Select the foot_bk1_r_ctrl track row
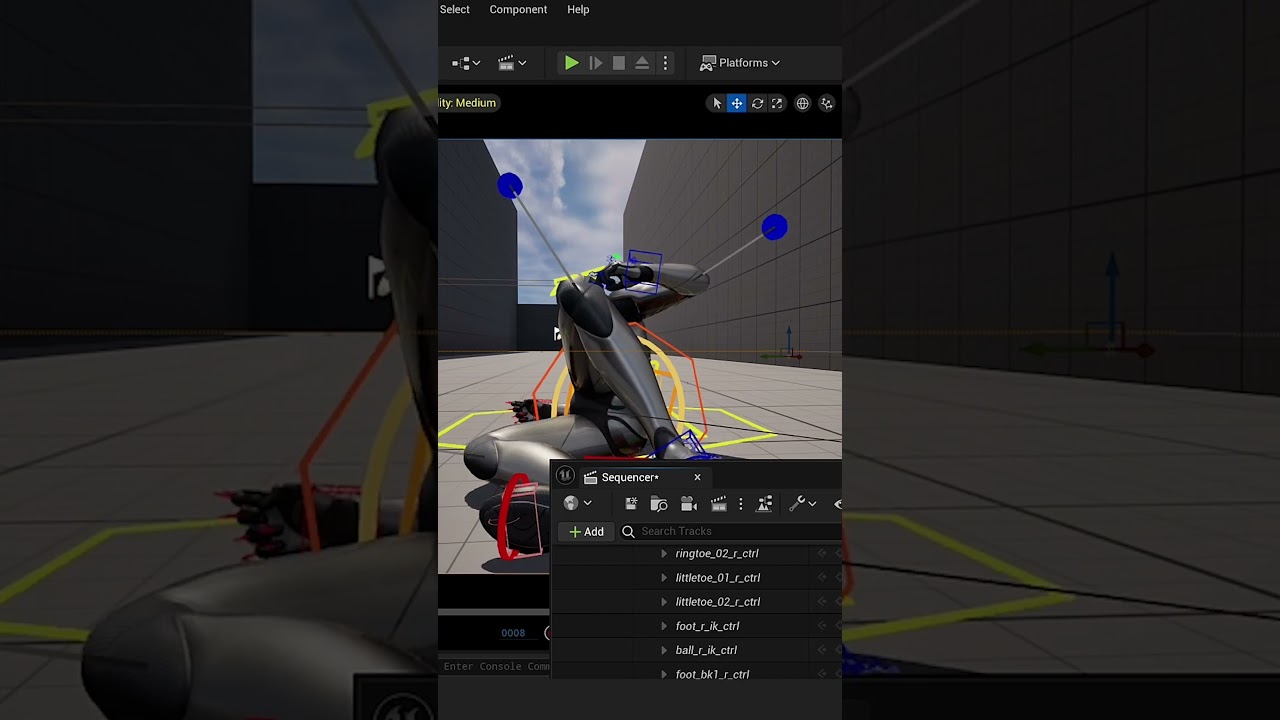Screen dimensions: 1280x720 (697, 672)
